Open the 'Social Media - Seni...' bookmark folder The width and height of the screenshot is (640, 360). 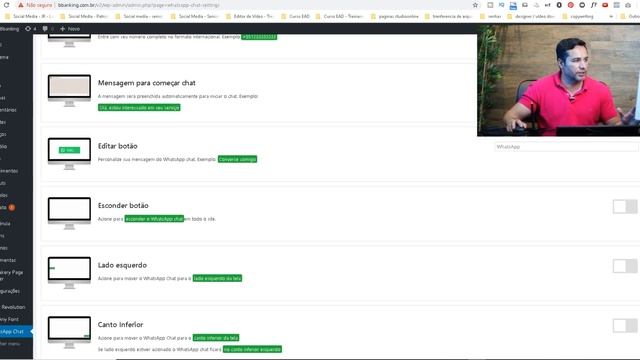tap(195, 16)
